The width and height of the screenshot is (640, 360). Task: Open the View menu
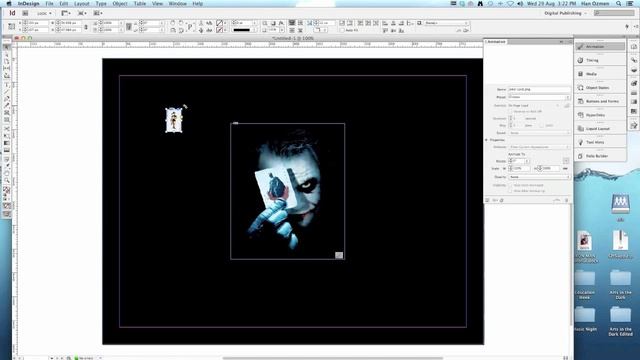[157, 4]
